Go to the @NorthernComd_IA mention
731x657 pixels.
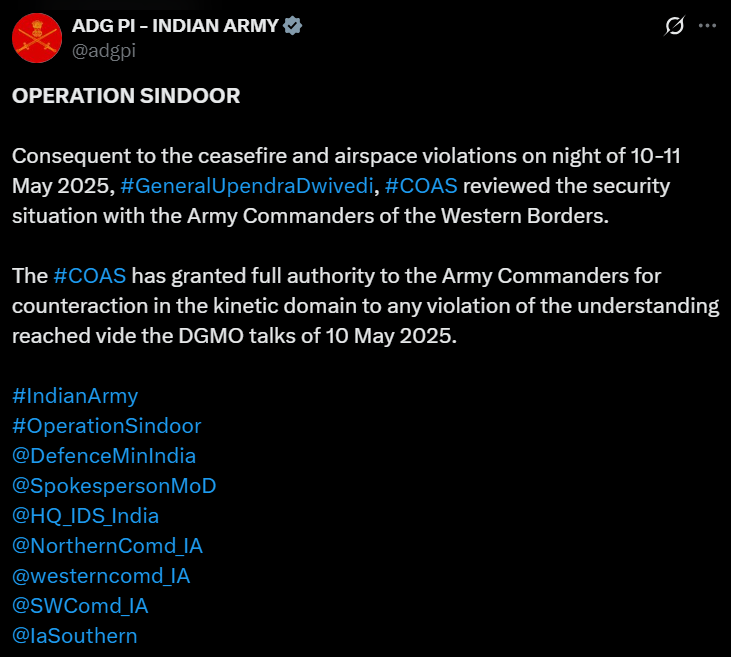(107, 546)
